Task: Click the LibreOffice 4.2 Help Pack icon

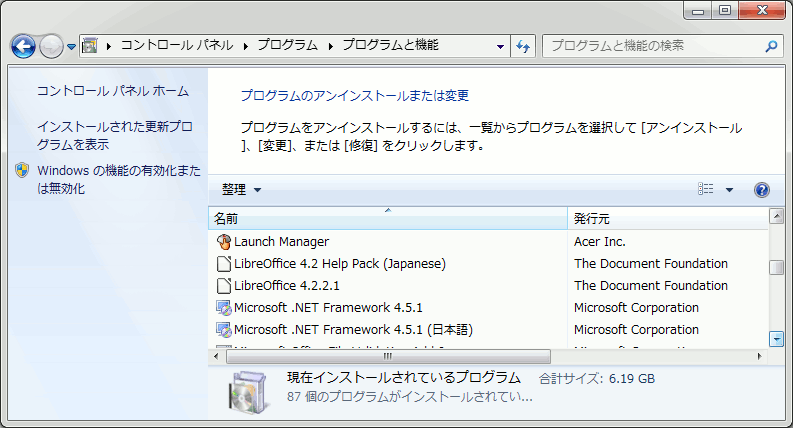Action: (x=224, y=264)
